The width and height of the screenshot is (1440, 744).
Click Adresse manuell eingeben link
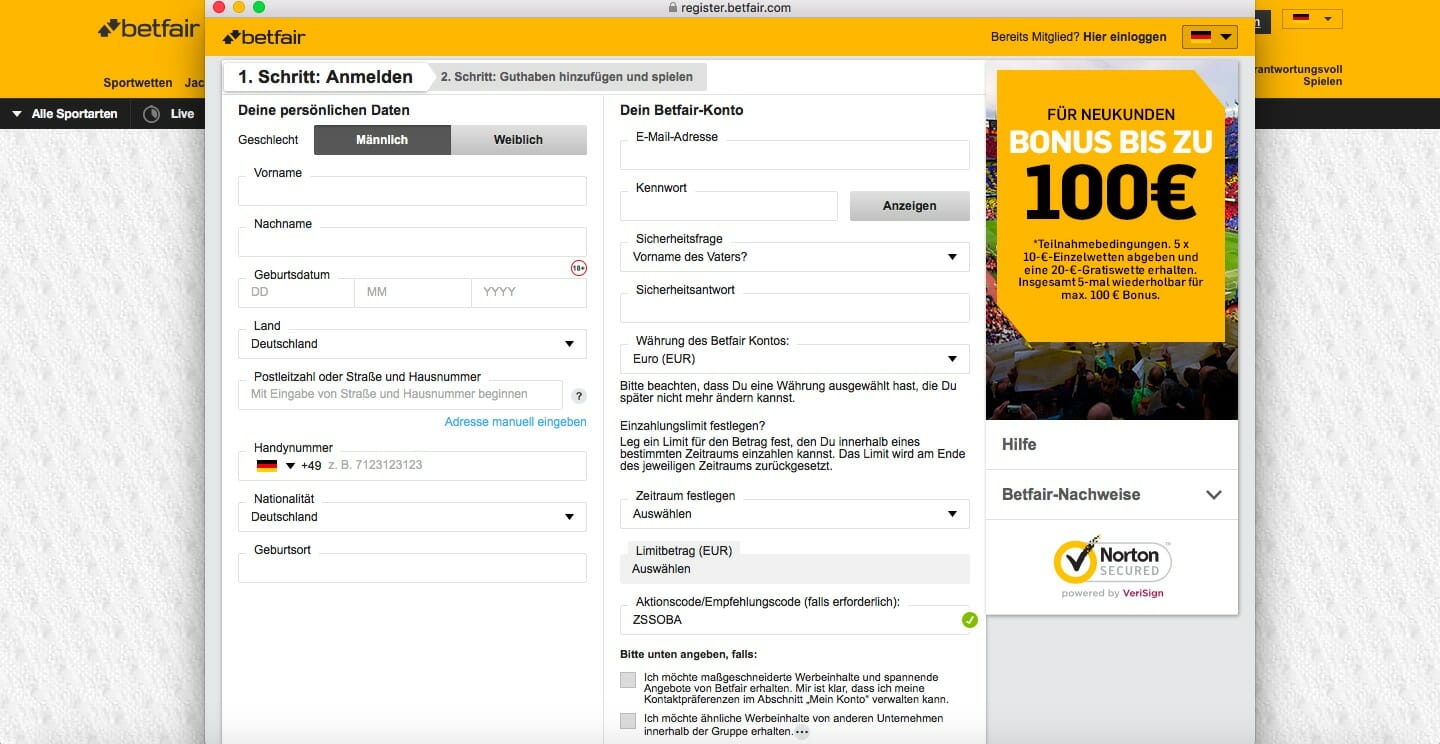[x=516, y=422]
